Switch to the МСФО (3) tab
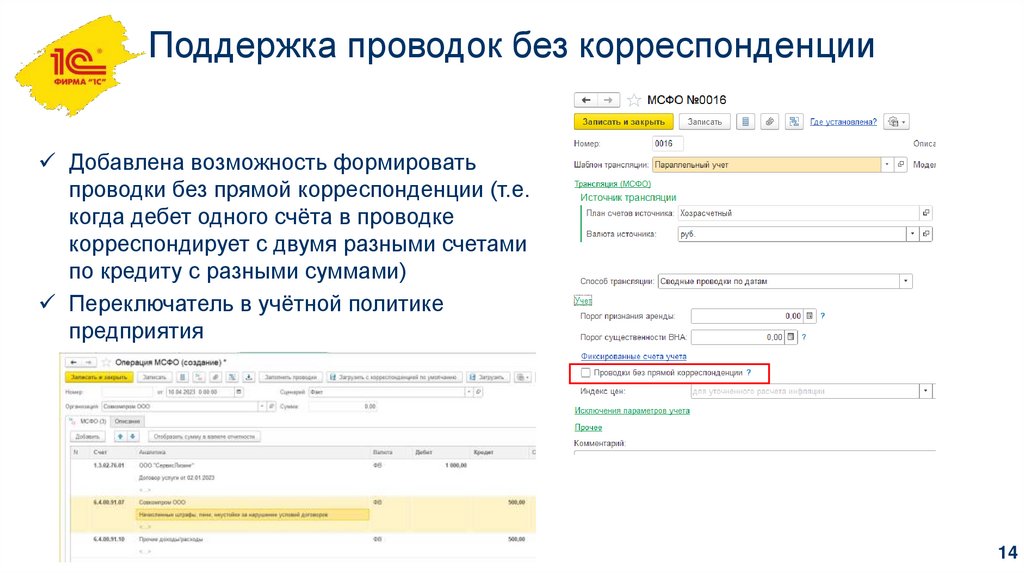This screenshot has width=1024, height=574. tap(88, 421)
